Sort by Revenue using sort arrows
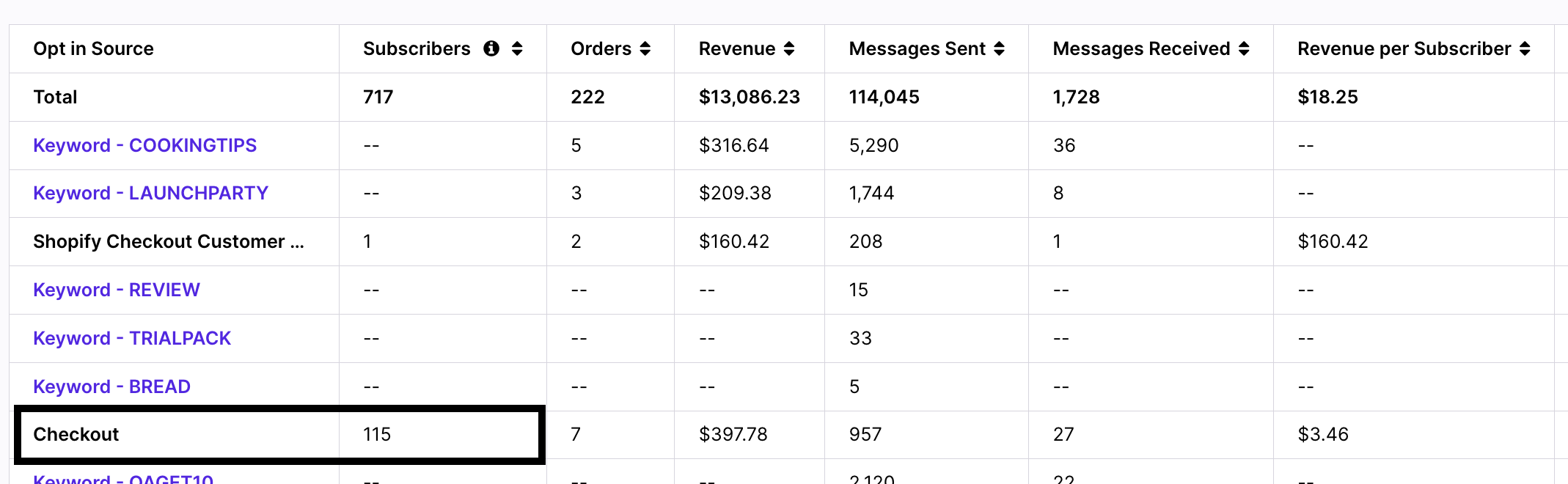1568x484 pixels. (x=789, y=48)
